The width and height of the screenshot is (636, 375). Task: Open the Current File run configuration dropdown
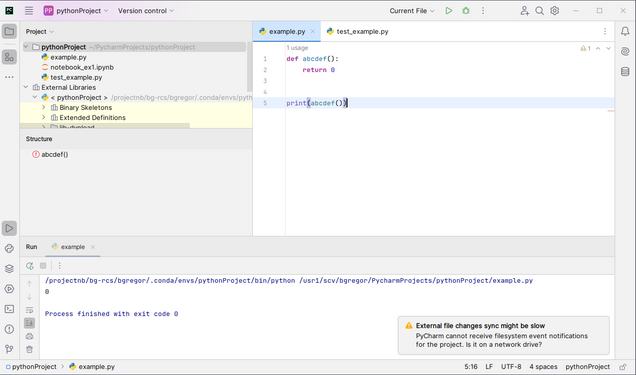click(x=412, y=11)
